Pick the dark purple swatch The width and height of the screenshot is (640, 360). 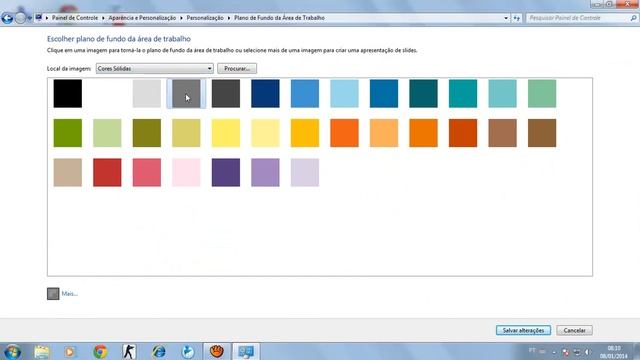(x=226, y=173)
